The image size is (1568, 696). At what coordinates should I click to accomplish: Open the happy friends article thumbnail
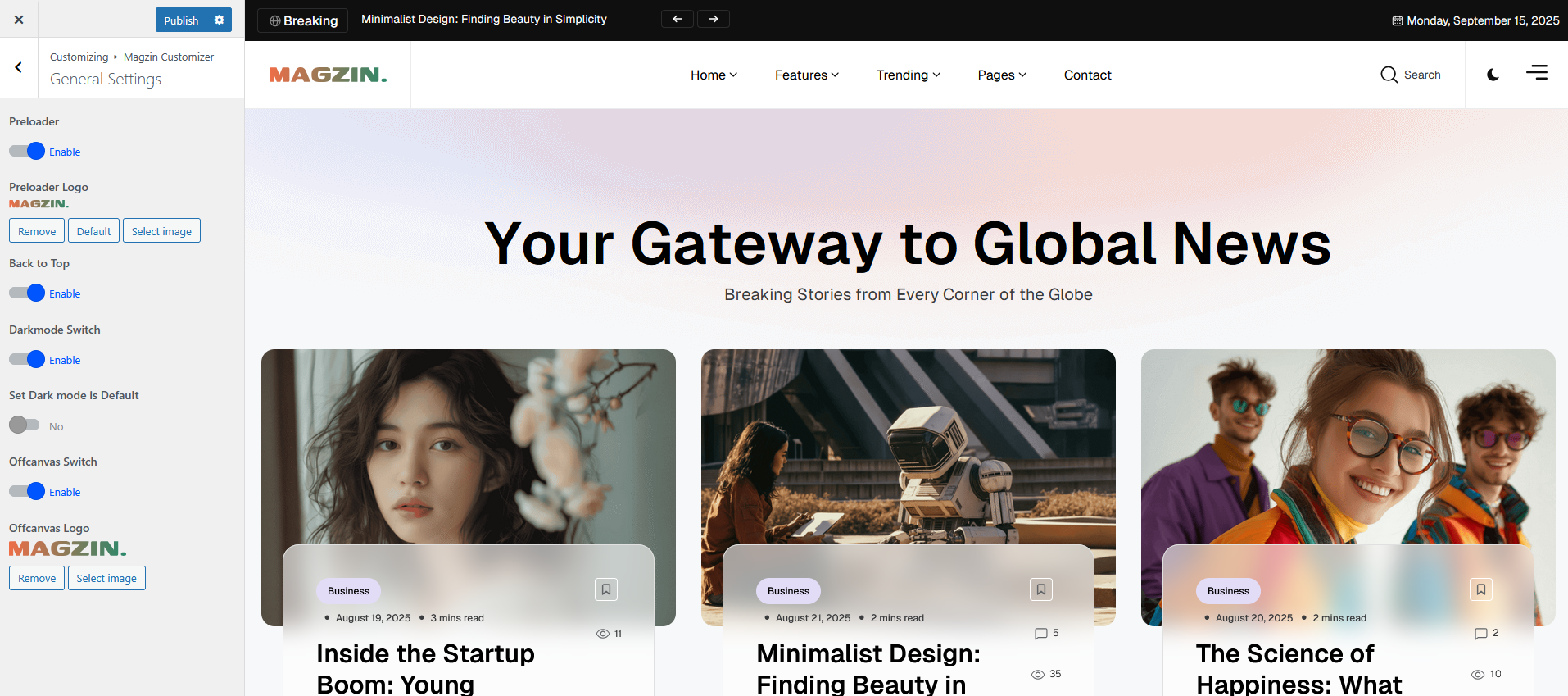(1348, 447)
